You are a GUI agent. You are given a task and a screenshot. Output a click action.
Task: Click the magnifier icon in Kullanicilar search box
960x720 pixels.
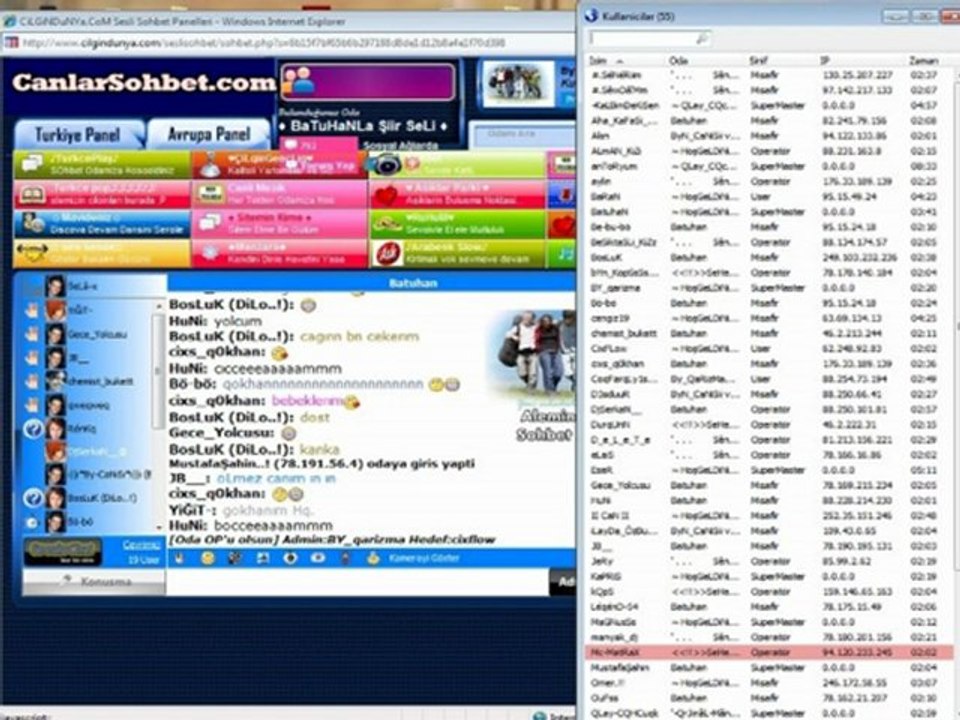(702, 39)
